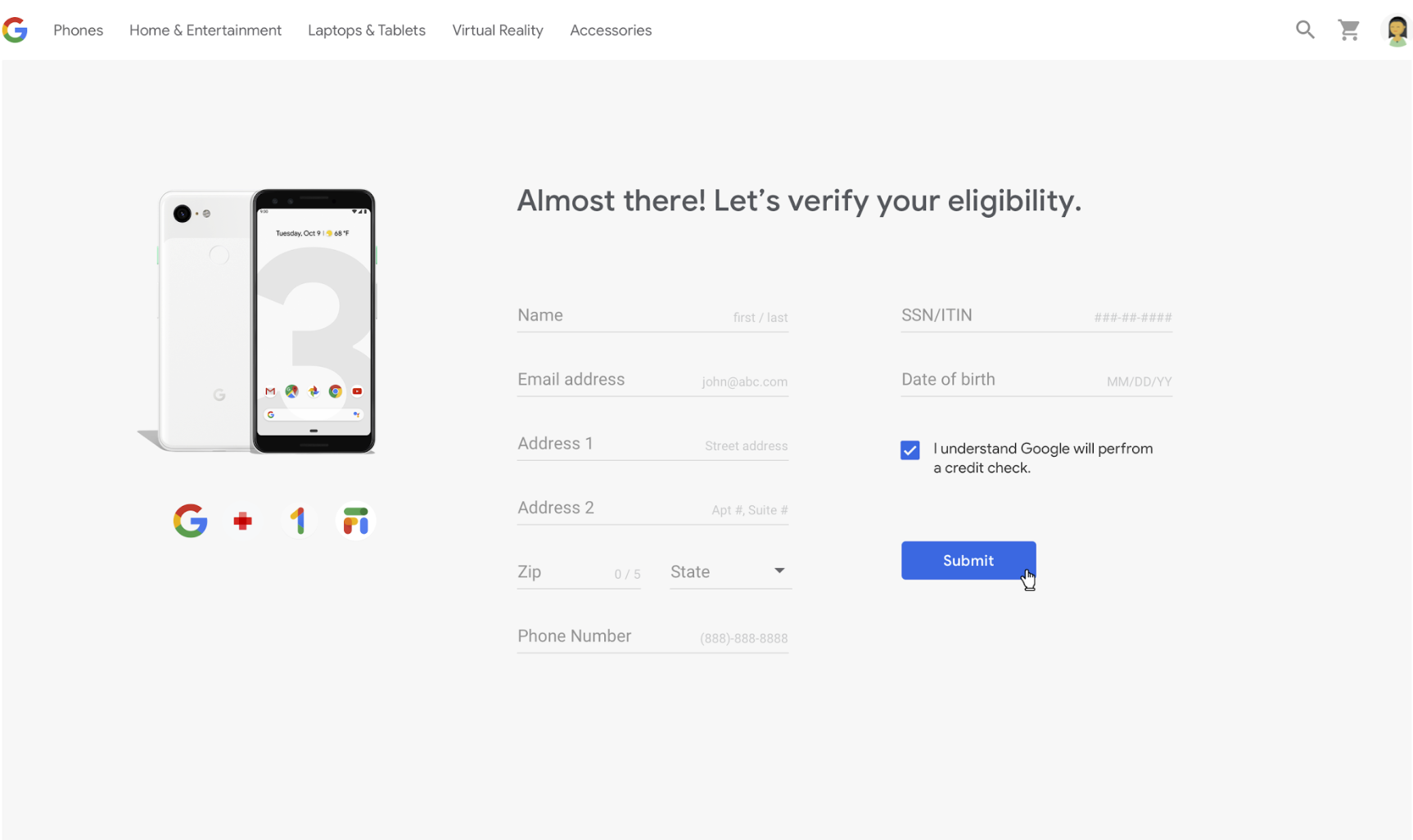The height and width of the screenshot is (840, 1413).
Task: Open the Phones menu
Action: pos(79,30)
